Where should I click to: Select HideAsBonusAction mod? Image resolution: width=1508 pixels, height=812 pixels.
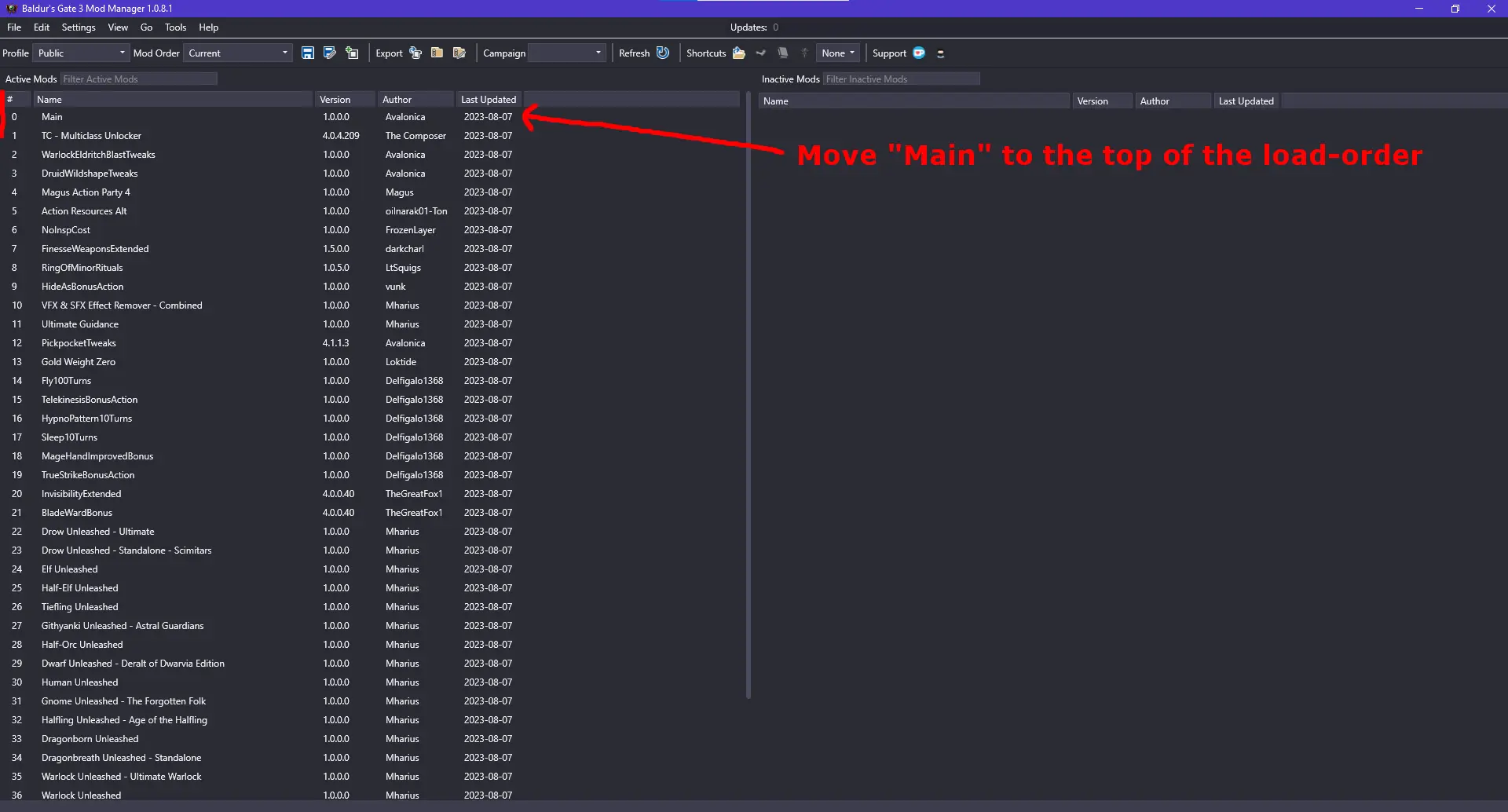pos(369,287)
